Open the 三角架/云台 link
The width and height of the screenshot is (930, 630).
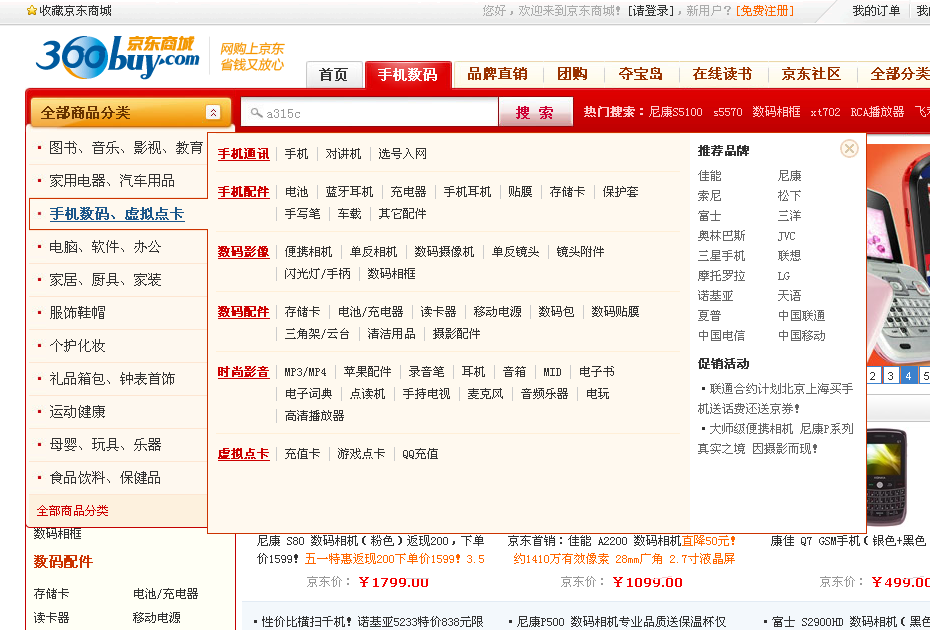pos(317,334)
